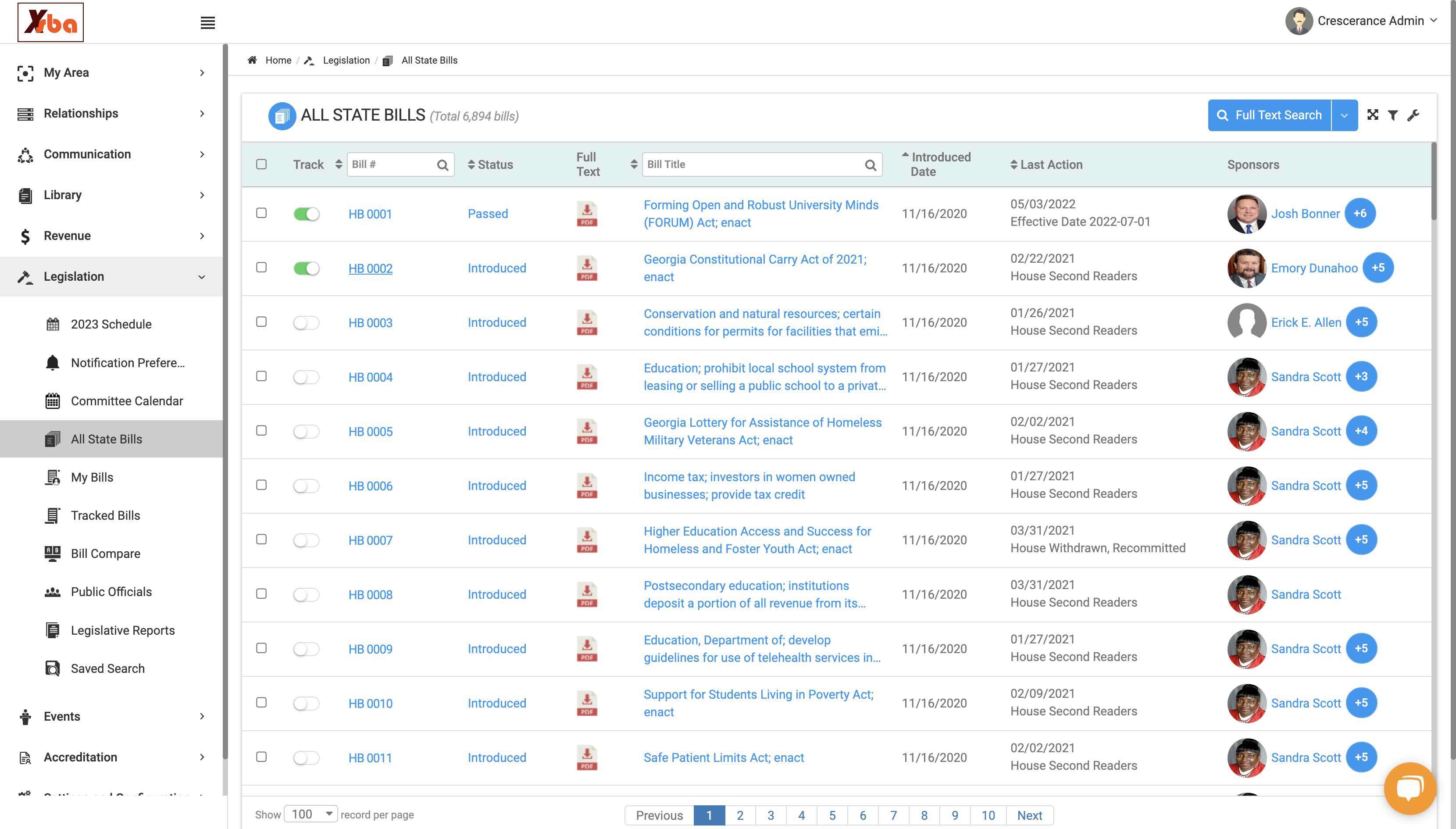Download the HB 0003 full text PDF
The width and height of the screenshot is (1456, 829).
point(587,322)
